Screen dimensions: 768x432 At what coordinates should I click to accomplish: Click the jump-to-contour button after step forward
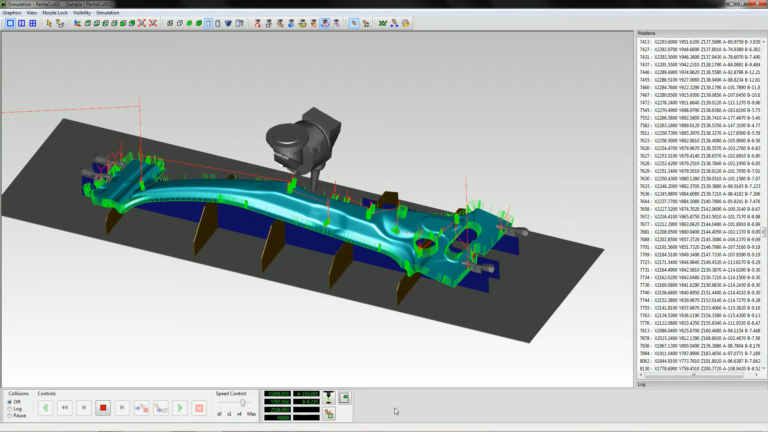(x=142, y=408)
